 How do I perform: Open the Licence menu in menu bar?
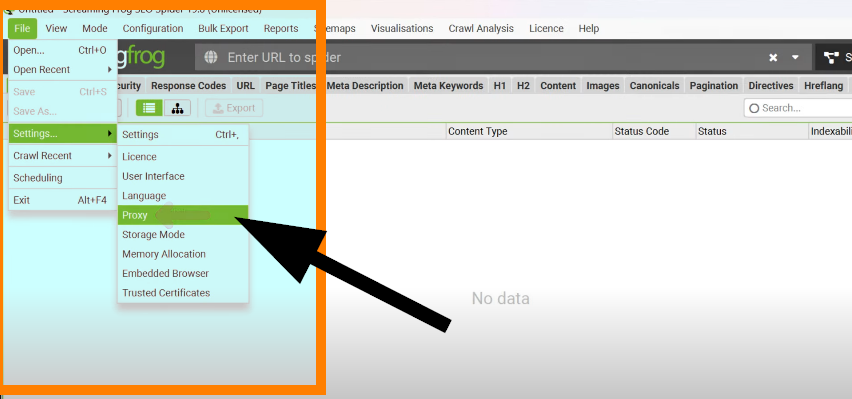546,28
